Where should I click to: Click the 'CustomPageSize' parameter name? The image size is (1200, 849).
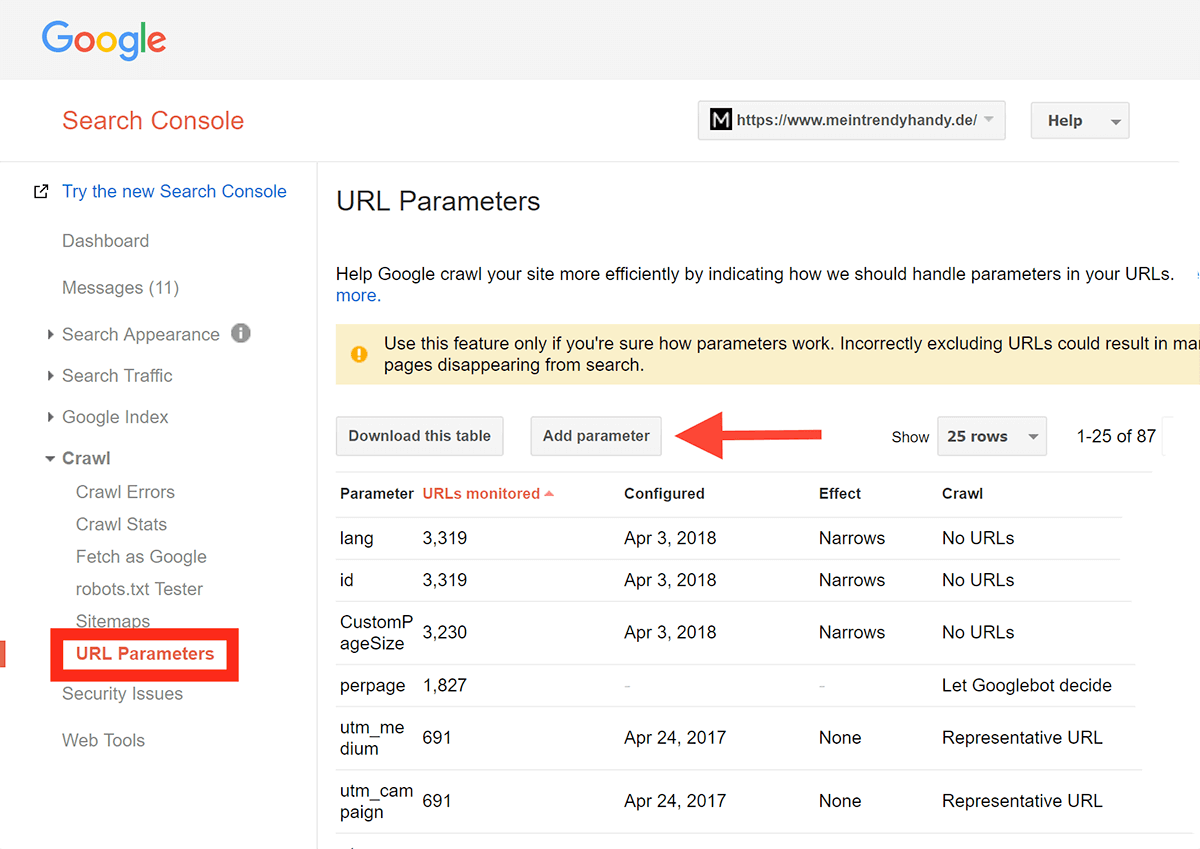coord(376,633)
